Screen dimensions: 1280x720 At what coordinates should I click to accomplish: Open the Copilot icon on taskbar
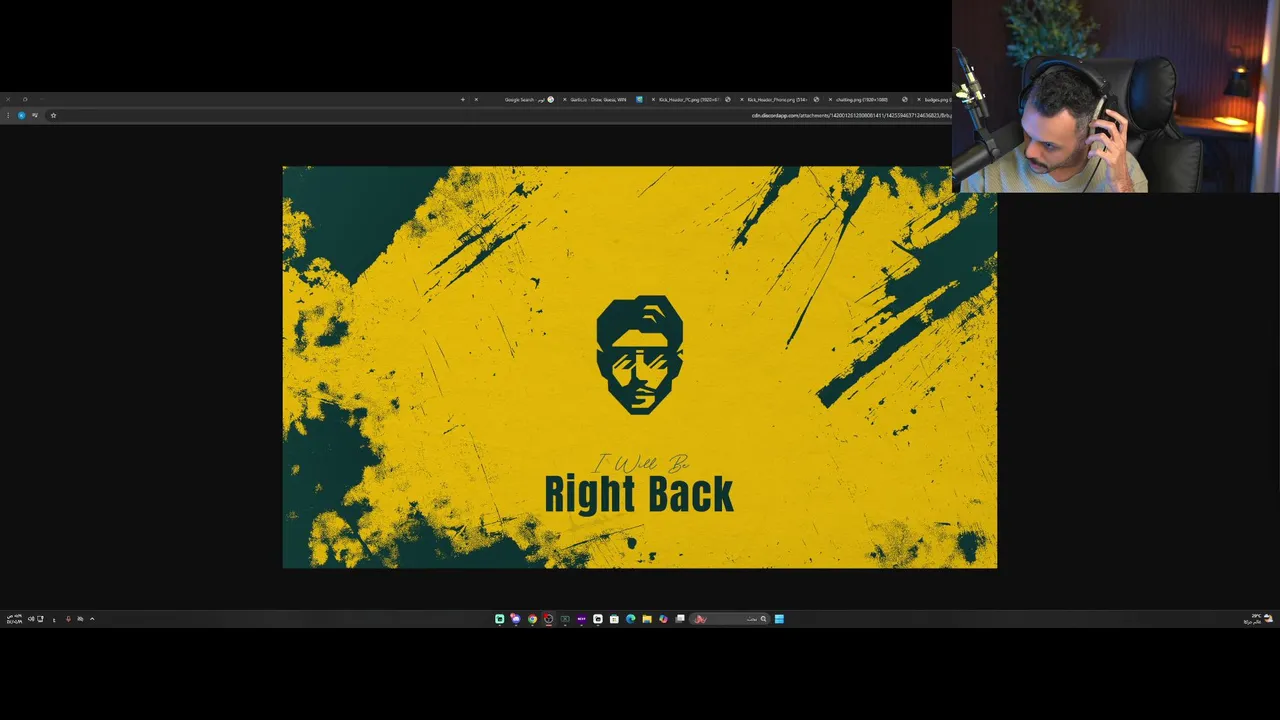click(x=663, y=619)
